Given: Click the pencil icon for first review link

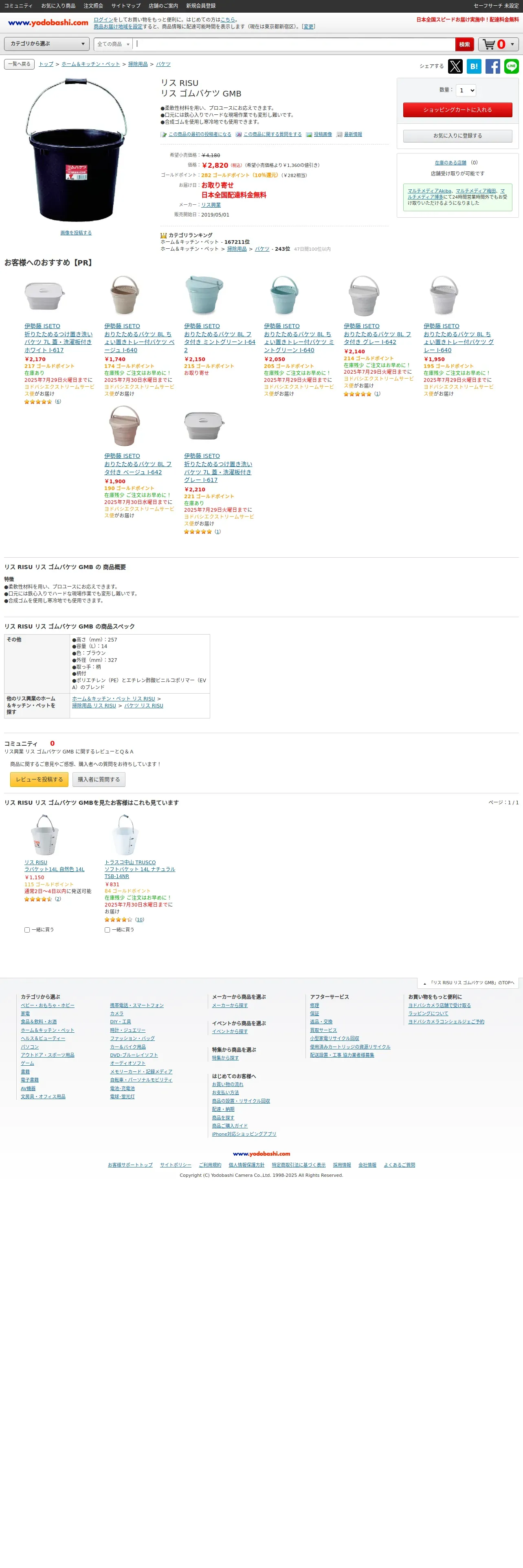Looking at the screenshot, I should click(163, 134).
